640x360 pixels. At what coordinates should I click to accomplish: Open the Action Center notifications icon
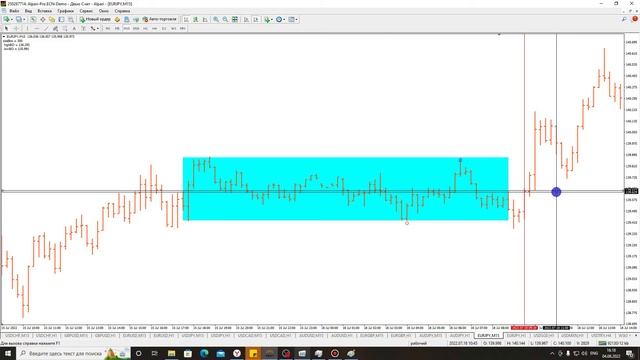[630, 353]
